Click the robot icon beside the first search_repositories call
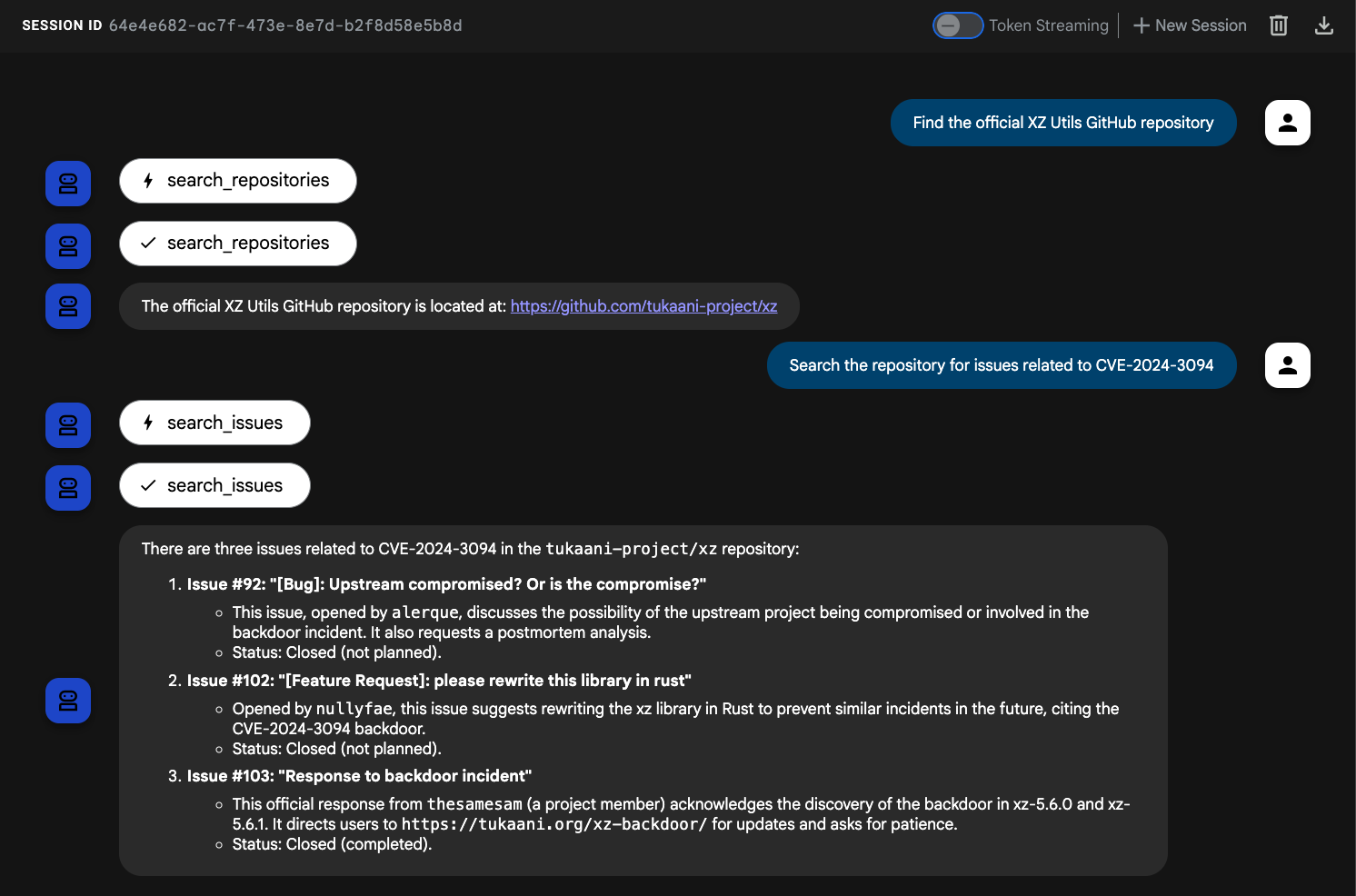 coord(67,184)
